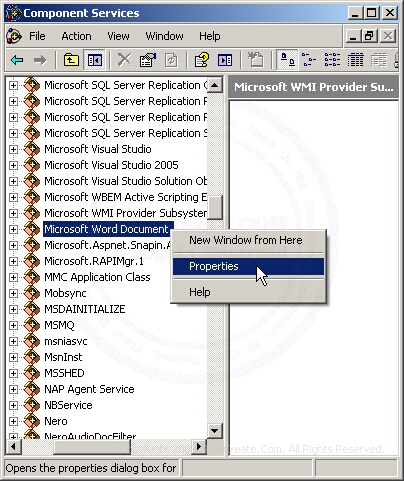This screenshot has width=404, height=481.
Task: Expand the Microsoft.Aspnet.Snapin node
Action: pos(13,245)
